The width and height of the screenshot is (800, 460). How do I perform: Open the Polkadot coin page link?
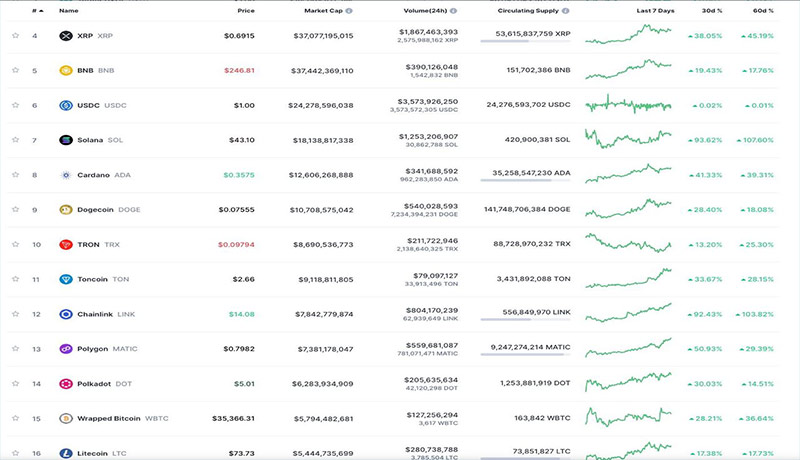coord(104,384)
